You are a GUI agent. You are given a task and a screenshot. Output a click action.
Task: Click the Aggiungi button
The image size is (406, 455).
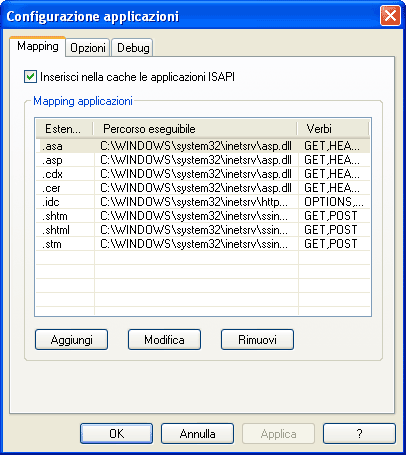(x=71, y=340)
